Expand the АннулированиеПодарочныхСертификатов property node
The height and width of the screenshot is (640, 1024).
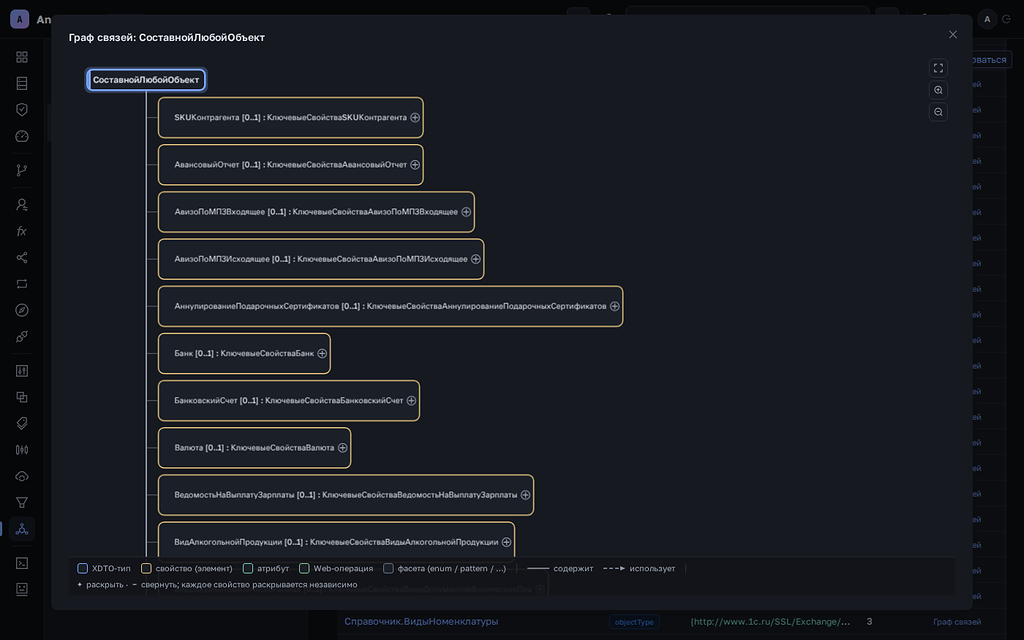coord(615,306)
